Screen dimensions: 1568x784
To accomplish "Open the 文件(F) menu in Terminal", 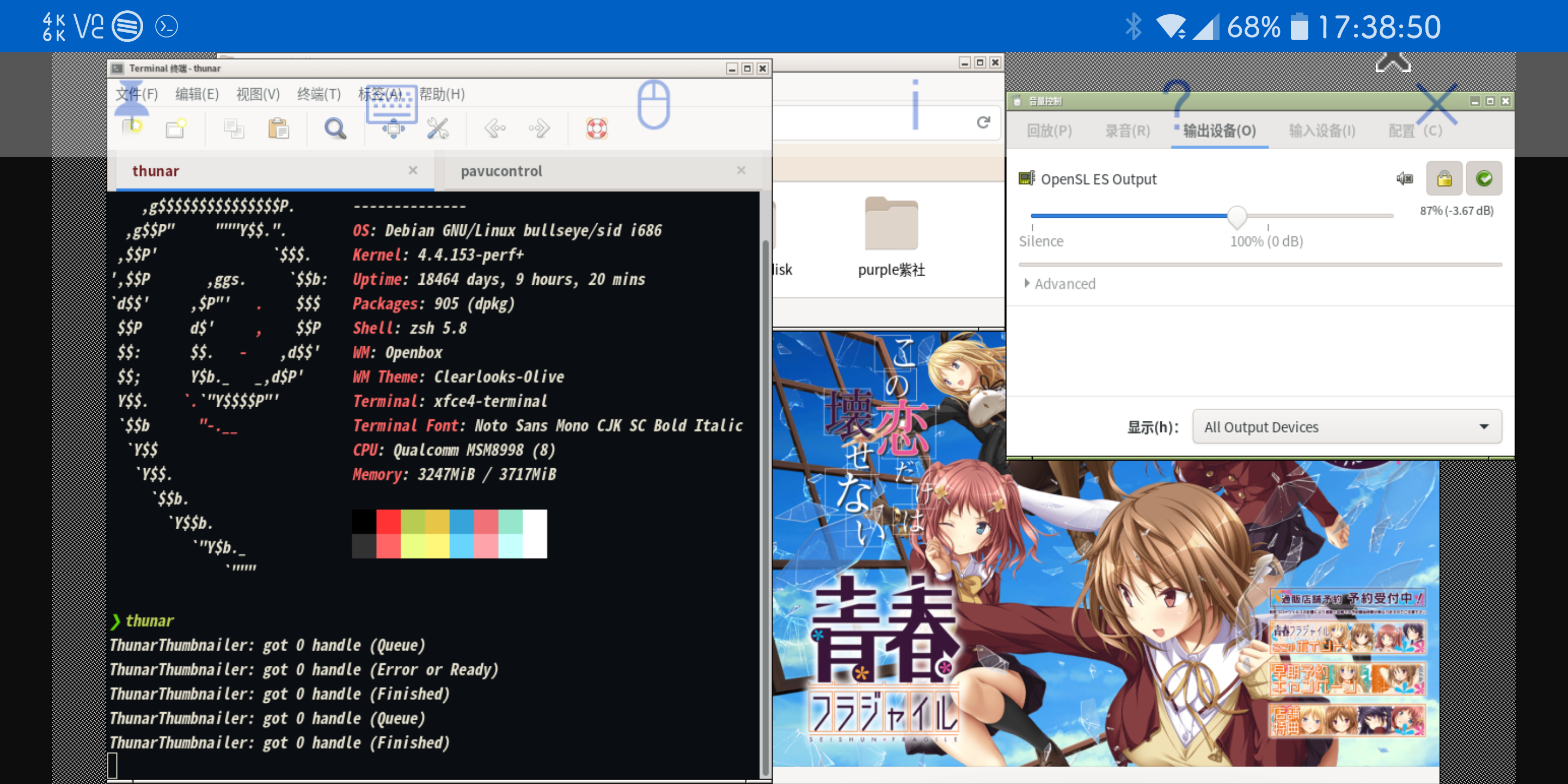I will 137,94.
